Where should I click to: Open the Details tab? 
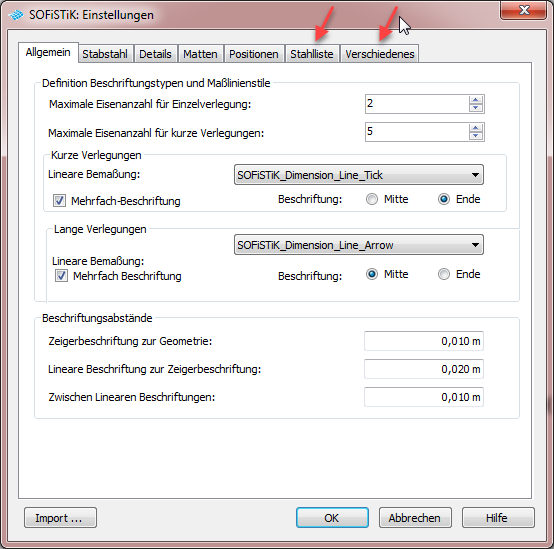(155, 54)
